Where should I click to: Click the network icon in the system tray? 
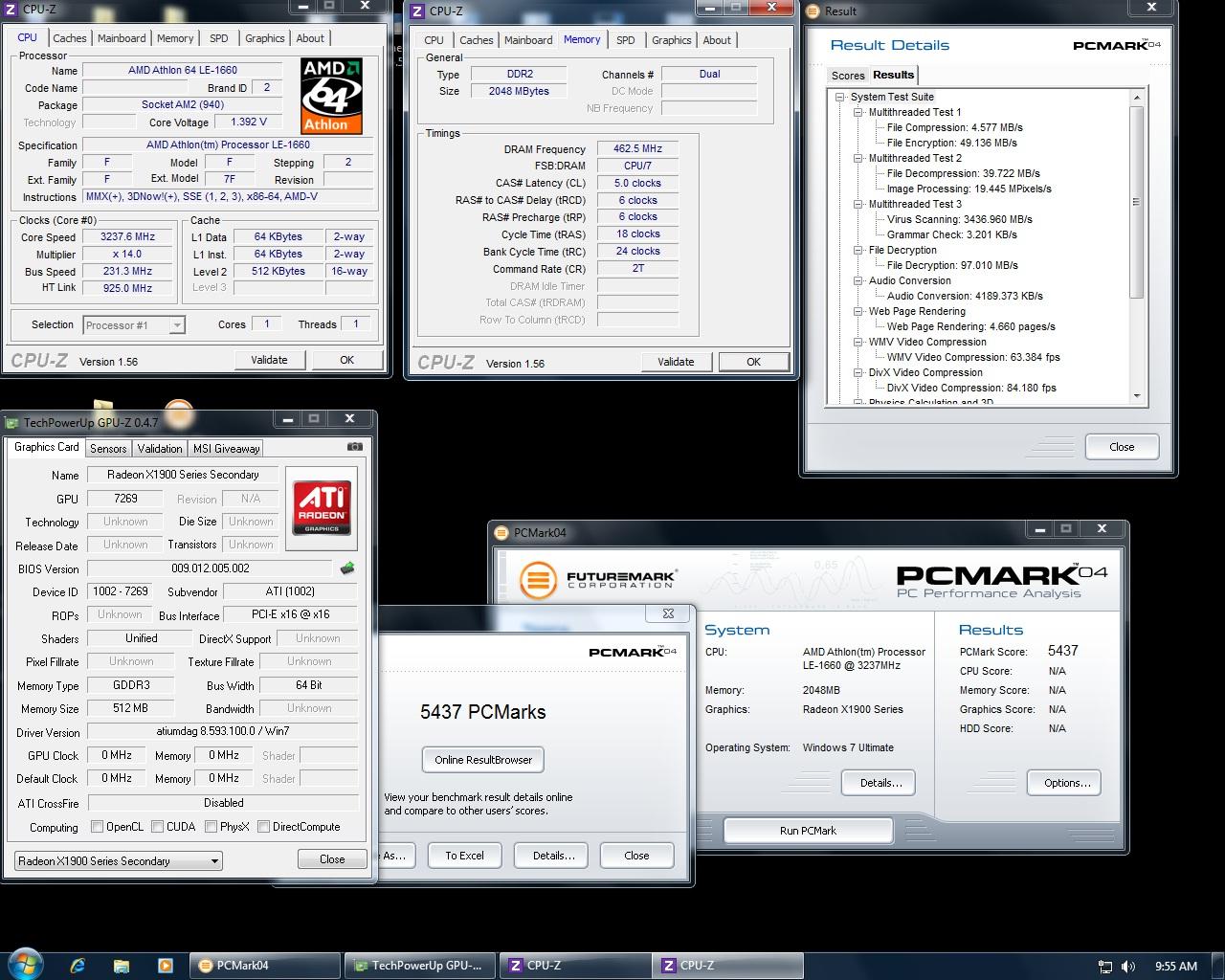[x=1105, y=967]
